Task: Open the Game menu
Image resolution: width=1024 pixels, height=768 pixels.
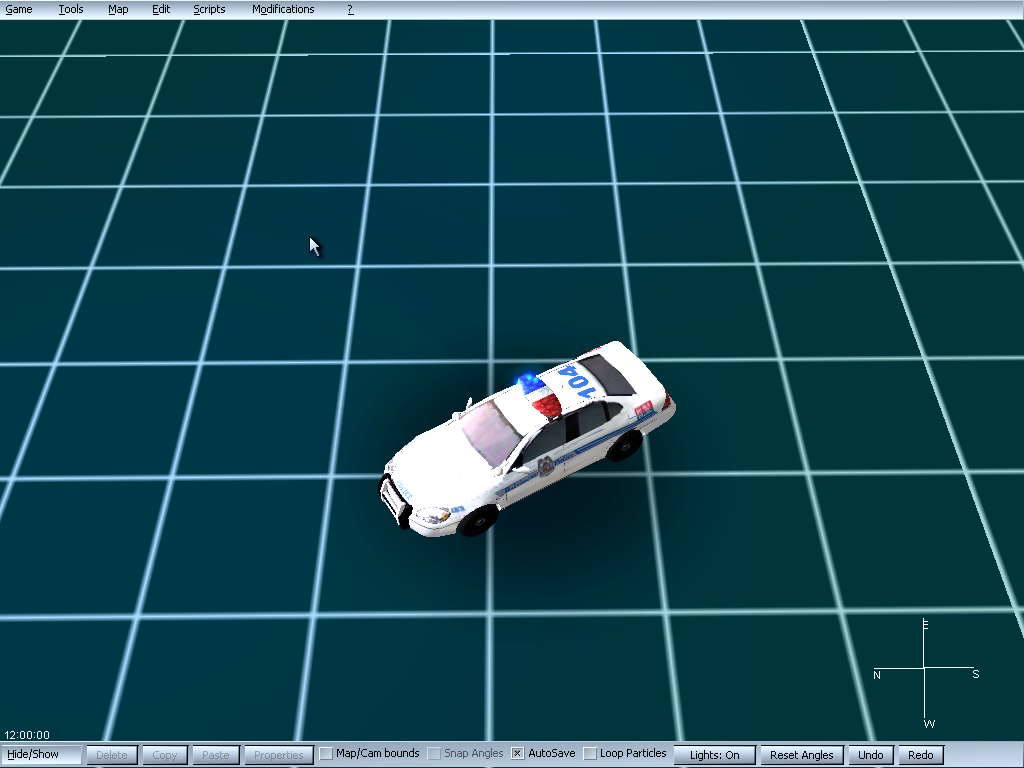Action: (19, 9)
